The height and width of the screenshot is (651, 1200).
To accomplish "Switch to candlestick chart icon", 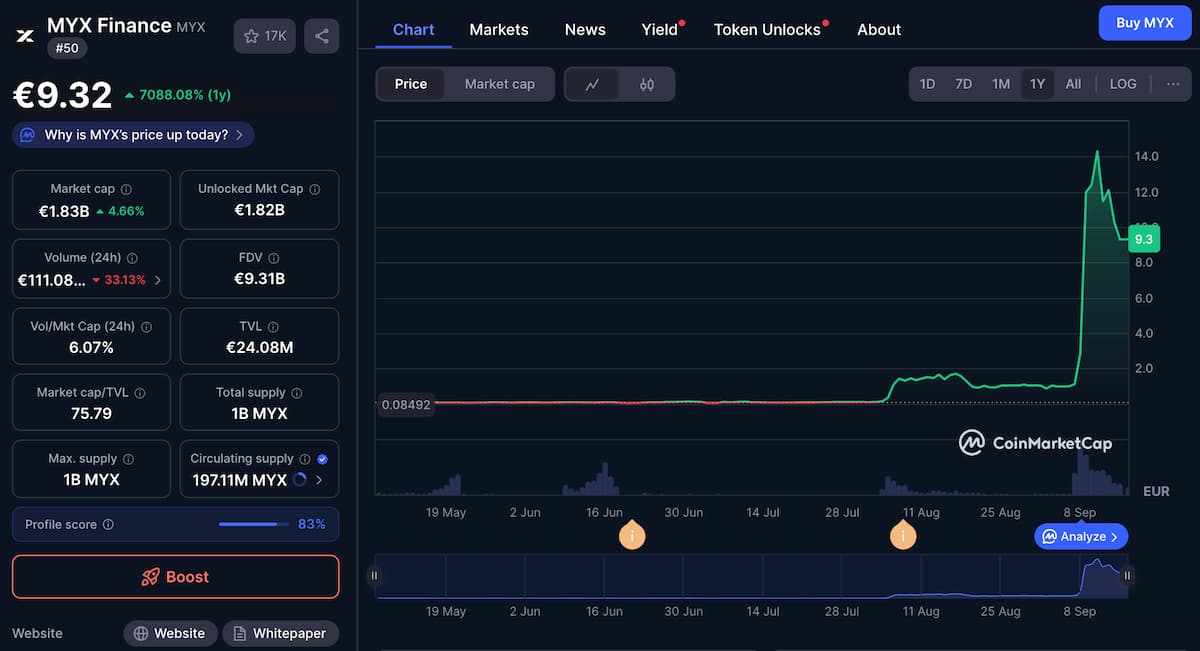I will 646,84.
